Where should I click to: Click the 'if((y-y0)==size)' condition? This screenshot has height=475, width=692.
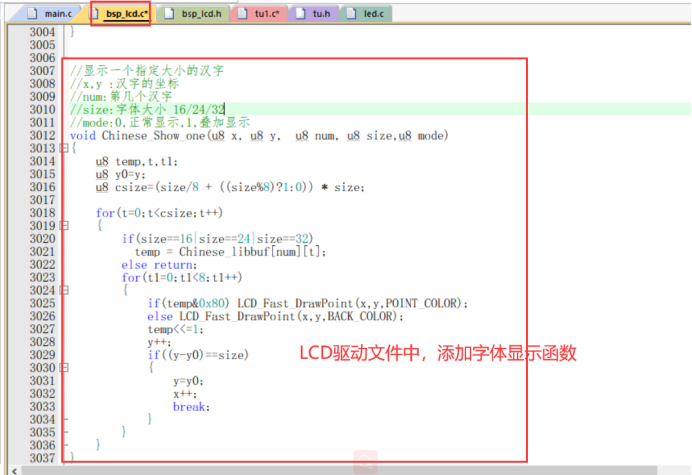(x=198, y=355)
